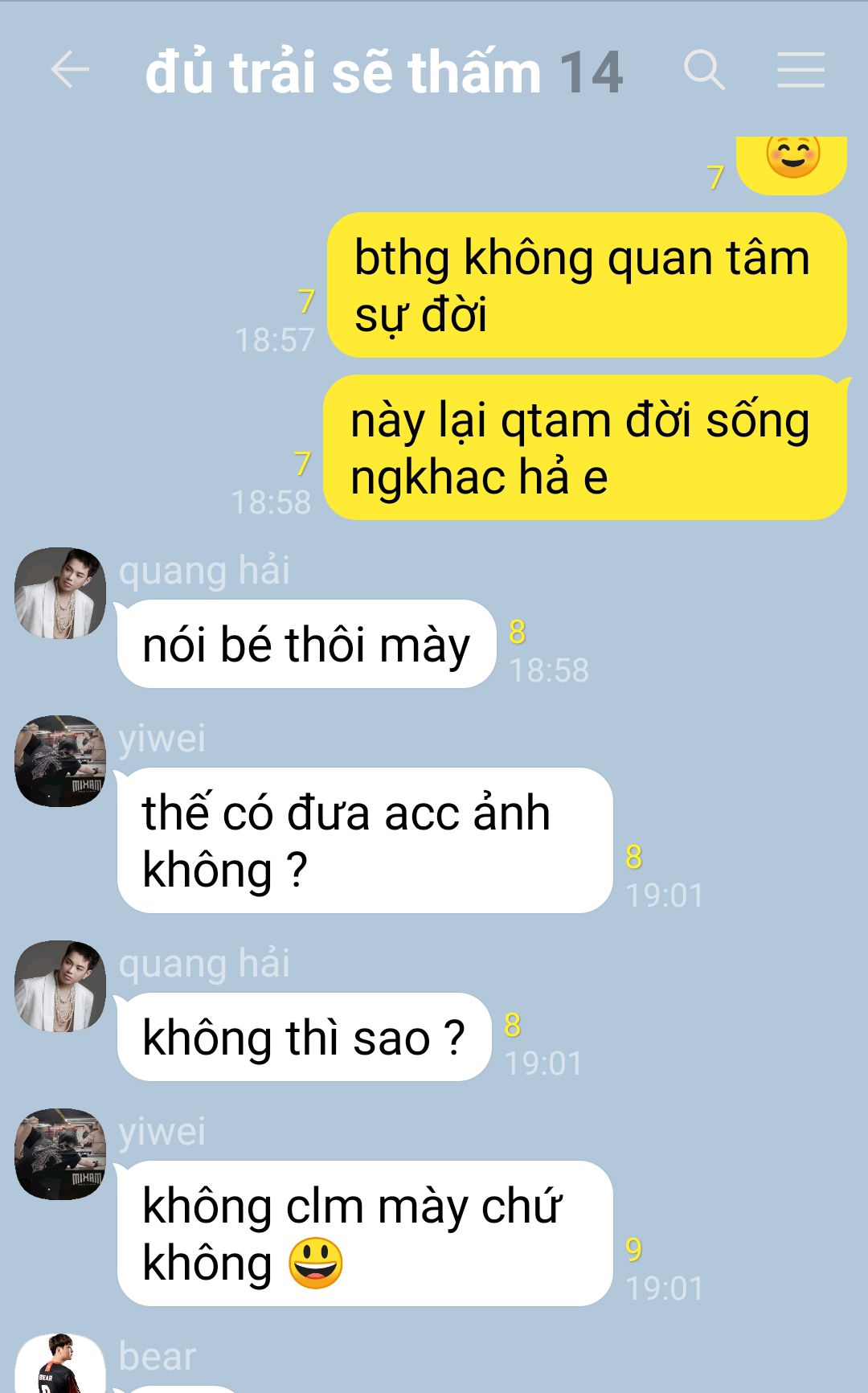868x1393 pixels.
Task: Tap the smiling emoji sticker bubble at the top
Action: 792,165
